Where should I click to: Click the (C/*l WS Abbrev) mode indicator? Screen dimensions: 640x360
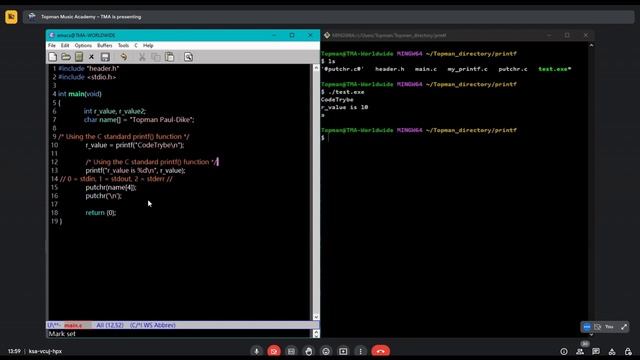point(153,325)
